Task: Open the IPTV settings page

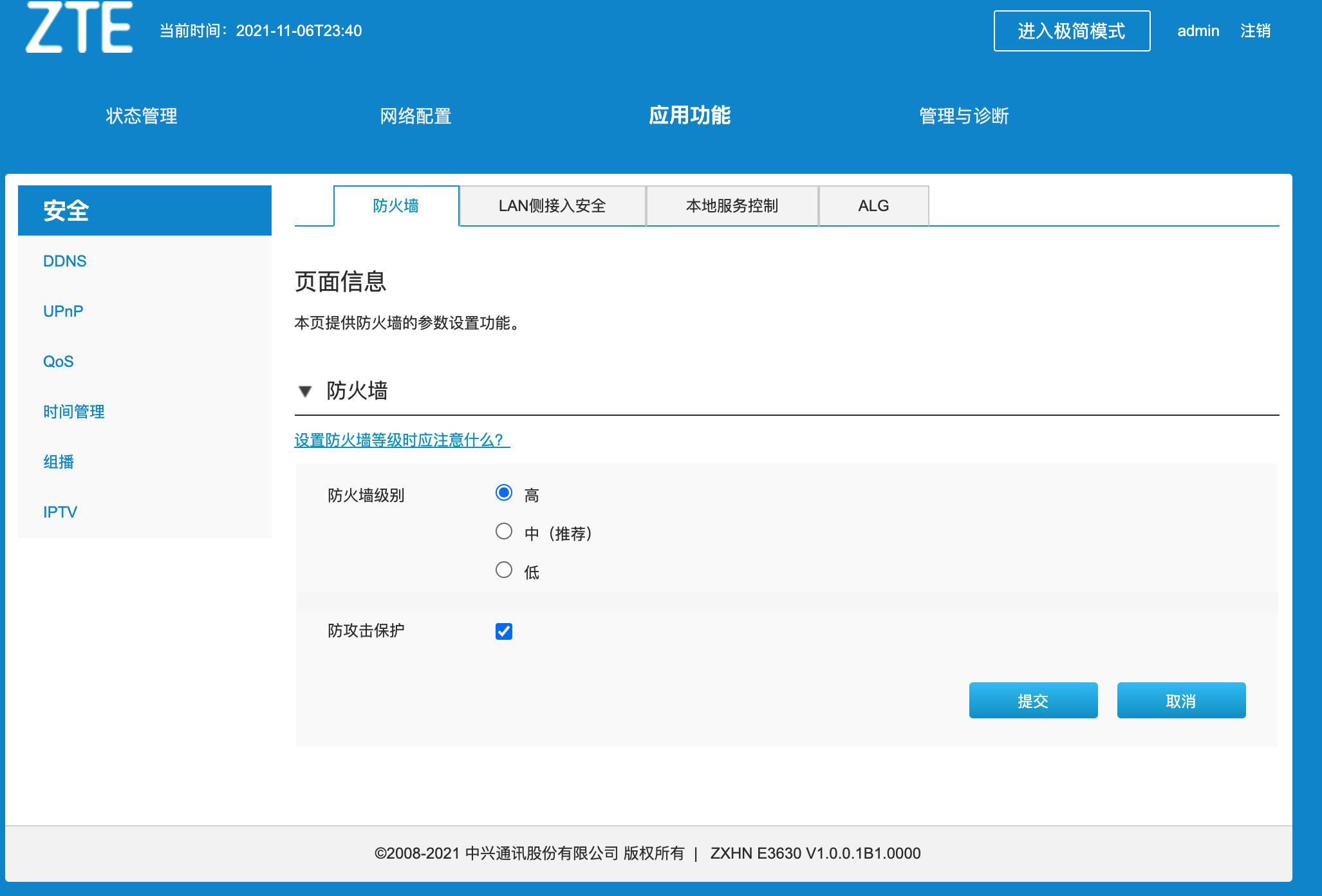Action: tap(59, 512)
